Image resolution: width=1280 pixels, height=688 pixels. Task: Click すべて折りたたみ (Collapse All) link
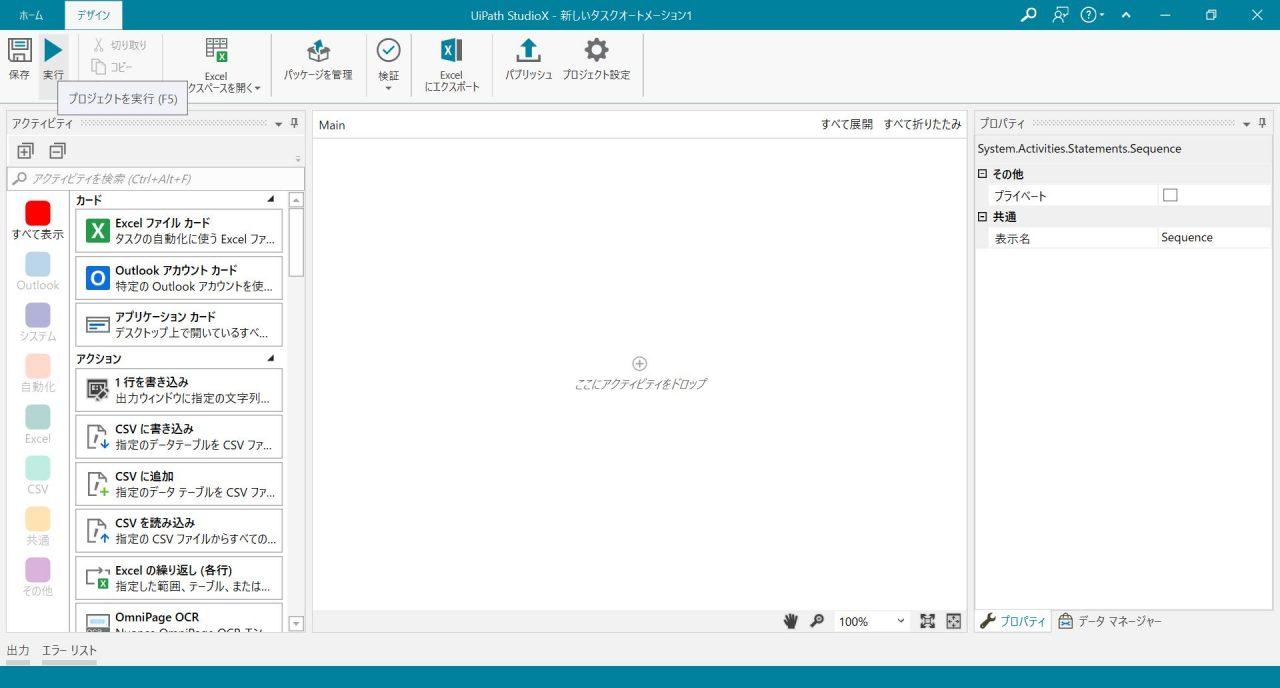pyautogui.click(x=922, y=125)
